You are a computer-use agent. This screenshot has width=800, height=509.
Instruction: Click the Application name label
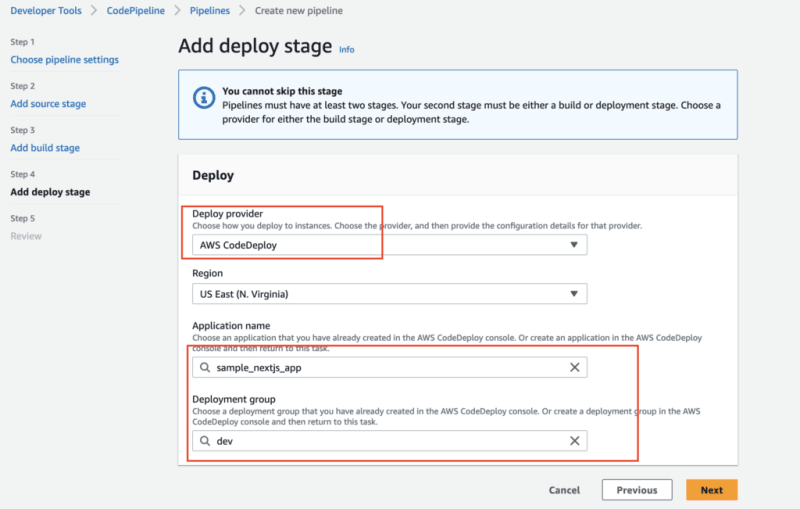pos(231,325)
